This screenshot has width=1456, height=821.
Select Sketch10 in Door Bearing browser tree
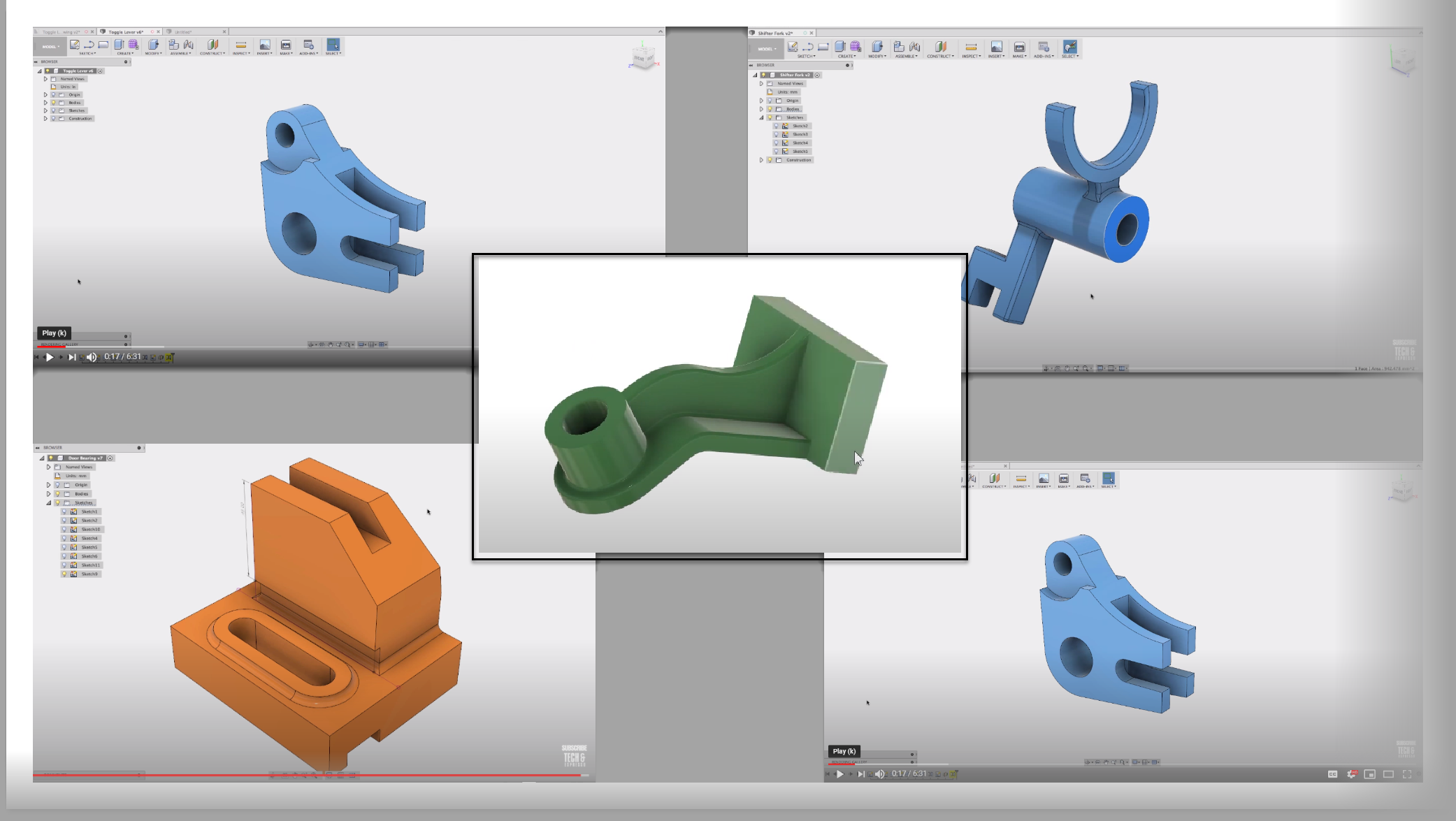(90, 530)
